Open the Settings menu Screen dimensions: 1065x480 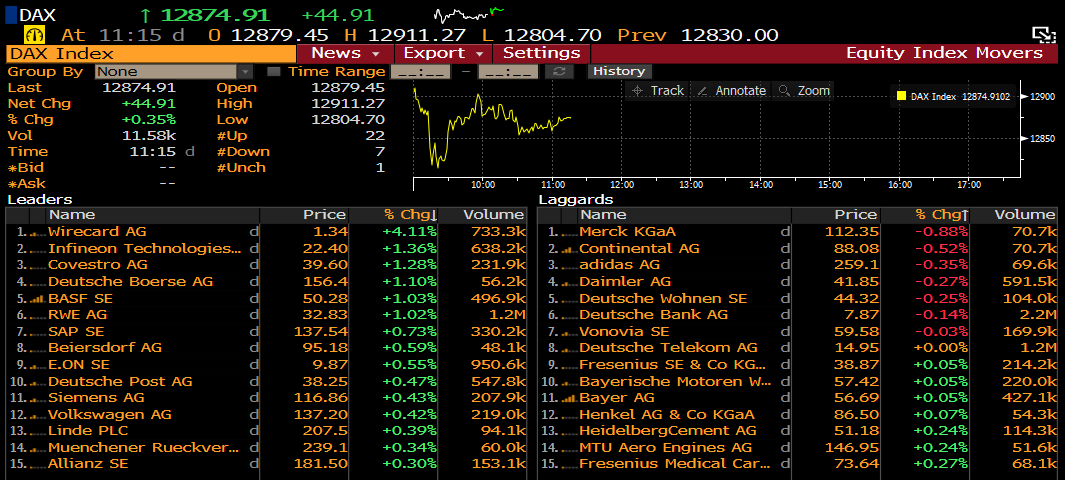click(x=541, y=53)
